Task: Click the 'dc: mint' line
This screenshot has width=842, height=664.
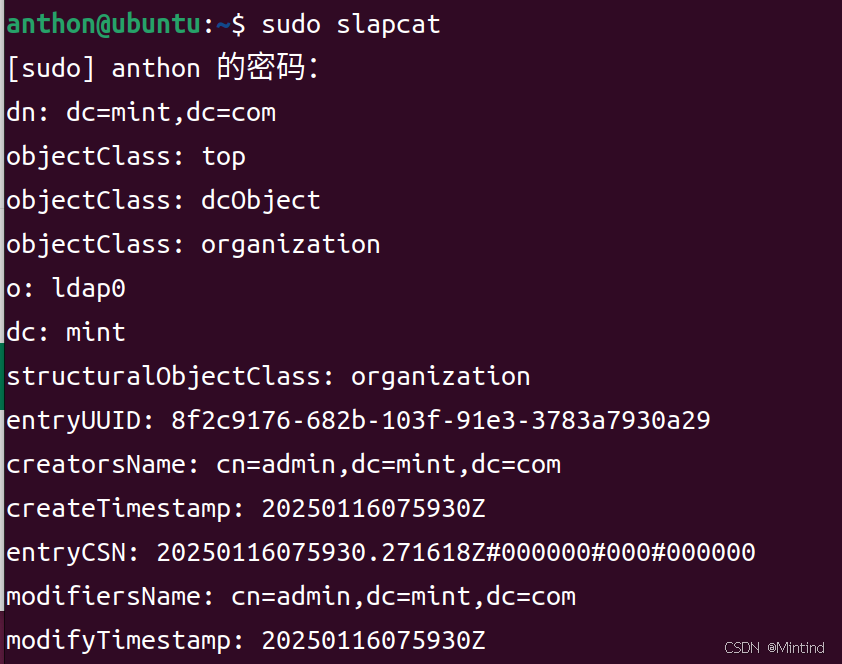Action: [66, 332]
